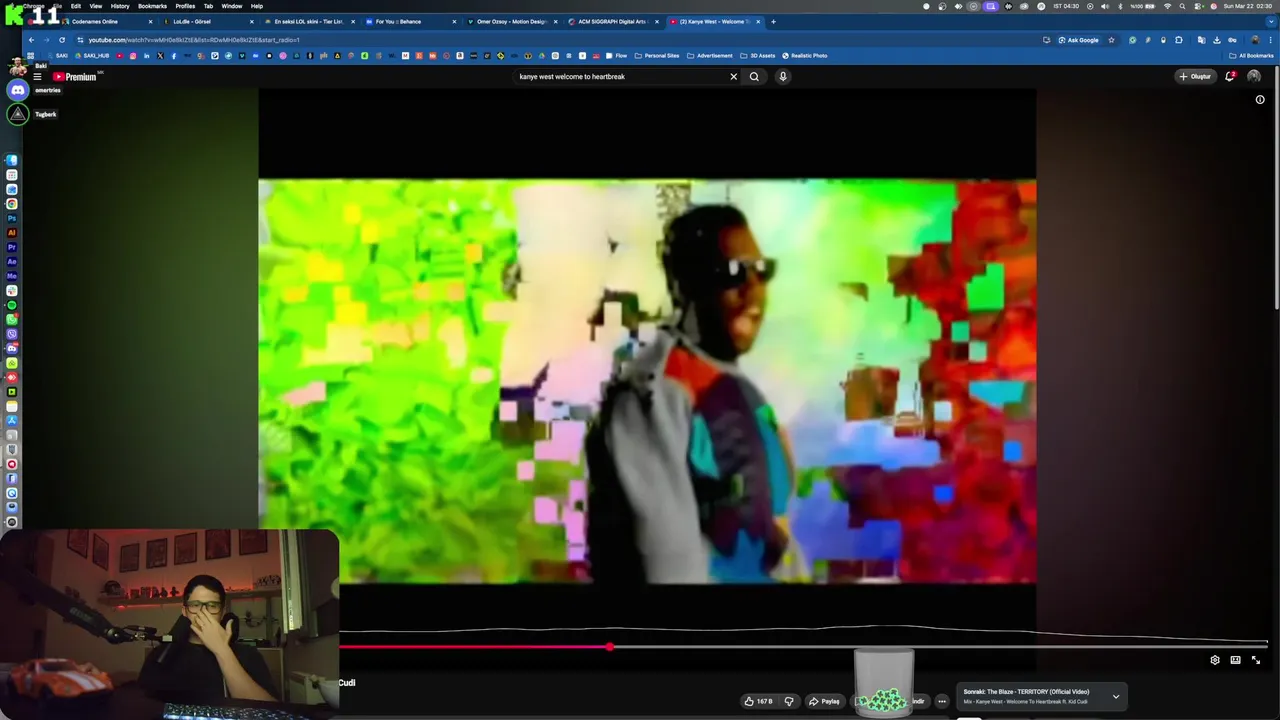This screenshot has width=1280, height=720.
Task: Open the Realistic Photo bookmark
Action: coord(805,56)
